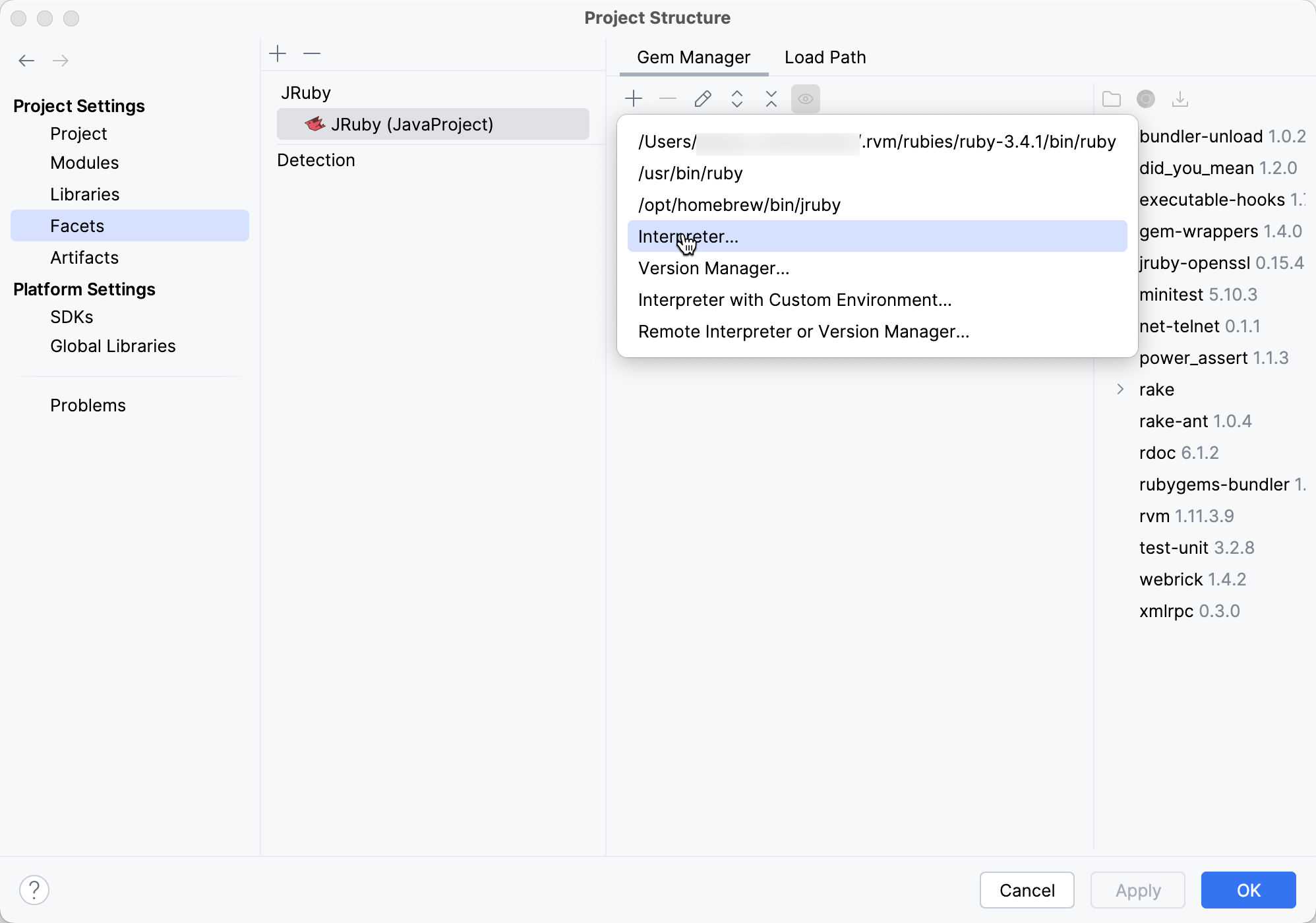Toggle visibility of hidden gems with eye icon
1316x923 pixels.
[805, 99]
